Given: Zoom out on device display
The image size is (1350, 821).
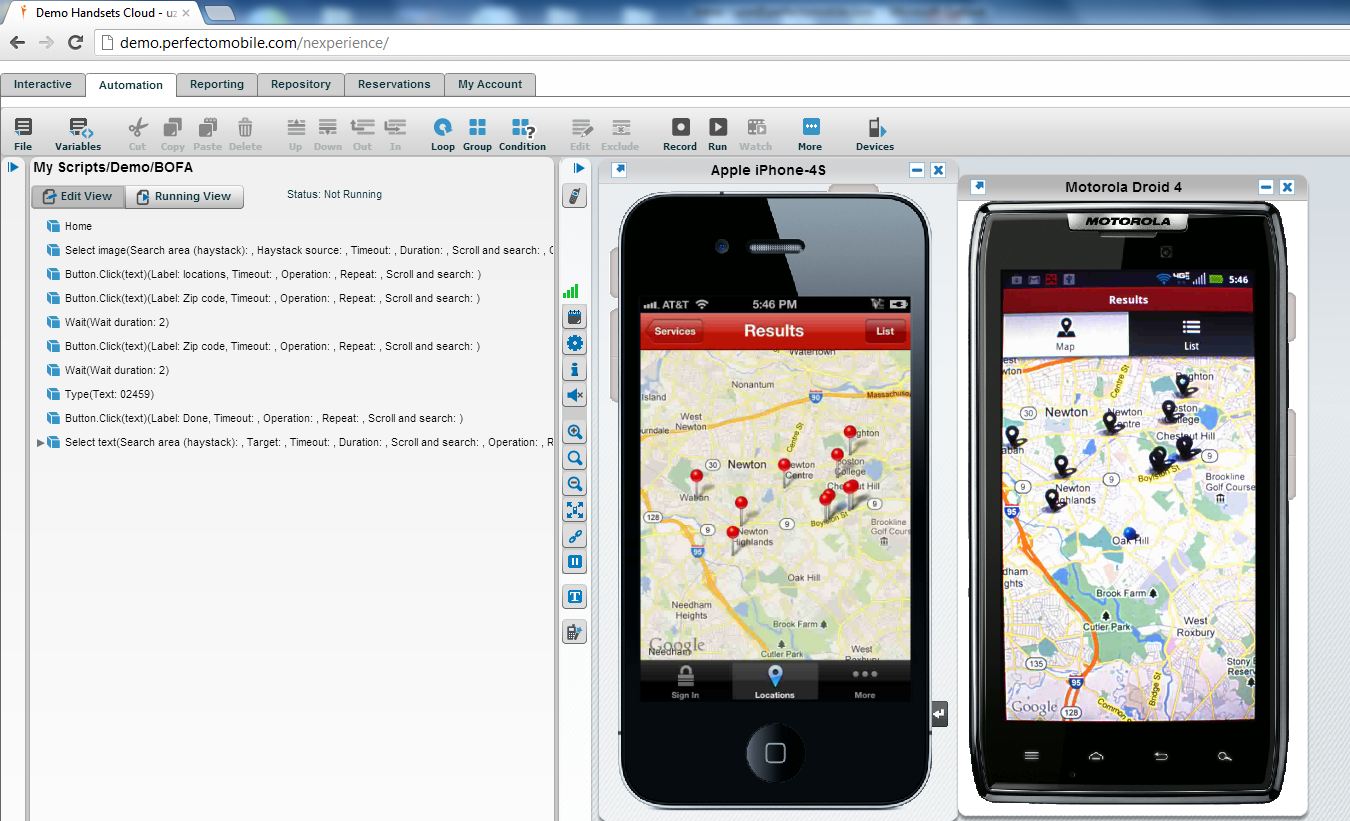Looking at the screenshot, I should 575,484.
